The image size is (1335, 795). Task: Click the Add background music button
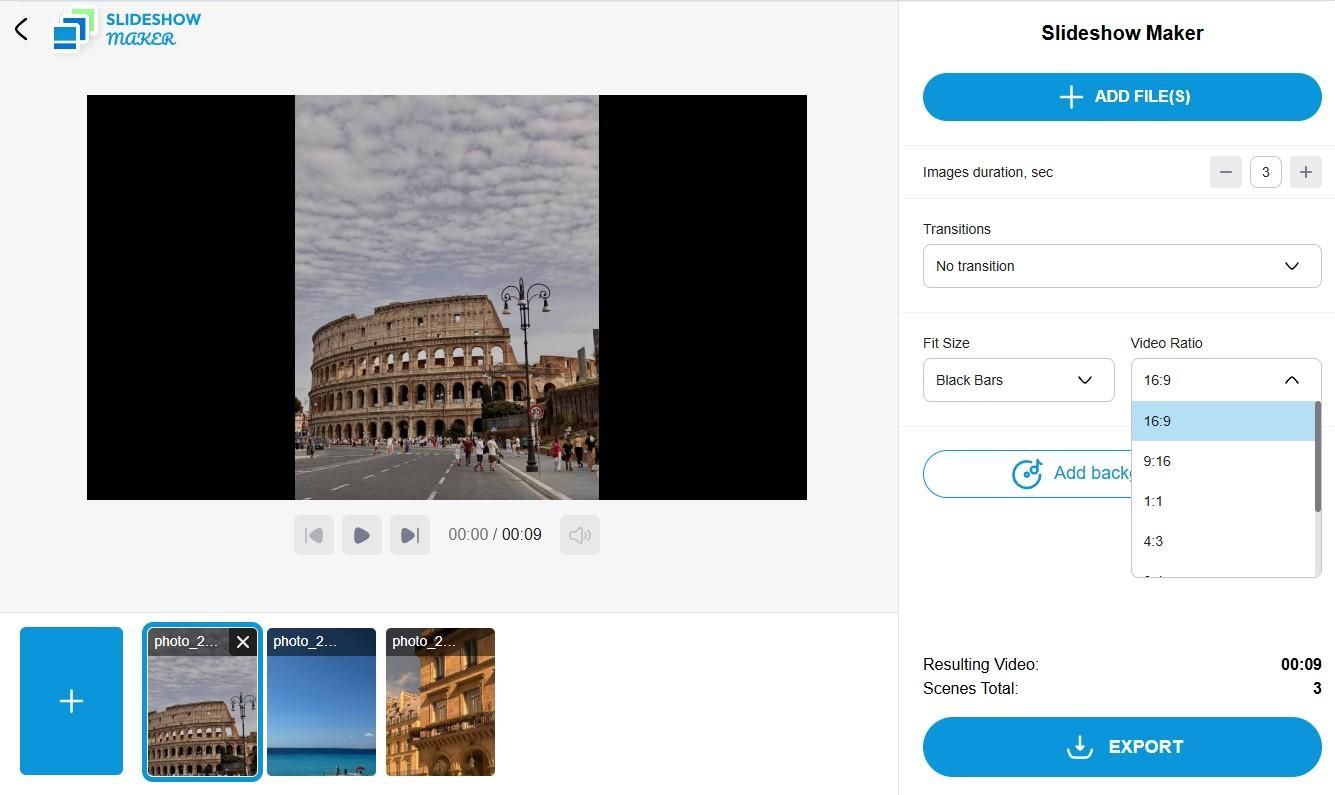(x=1027, y=473)
